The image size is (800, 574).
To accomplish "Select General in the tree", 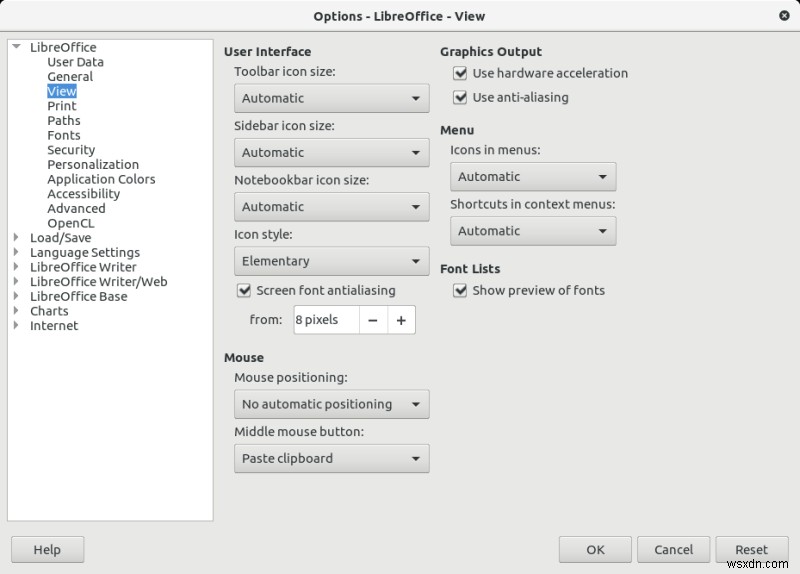I will pos(70,77).
